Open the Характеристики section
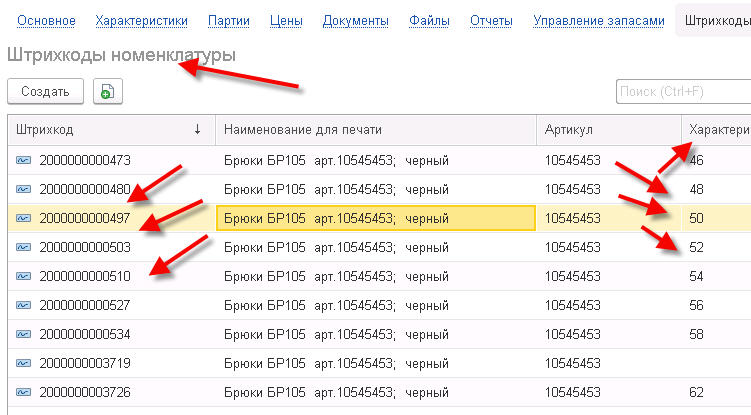This screenshot has height=415, width=751. tap(141, 21)
